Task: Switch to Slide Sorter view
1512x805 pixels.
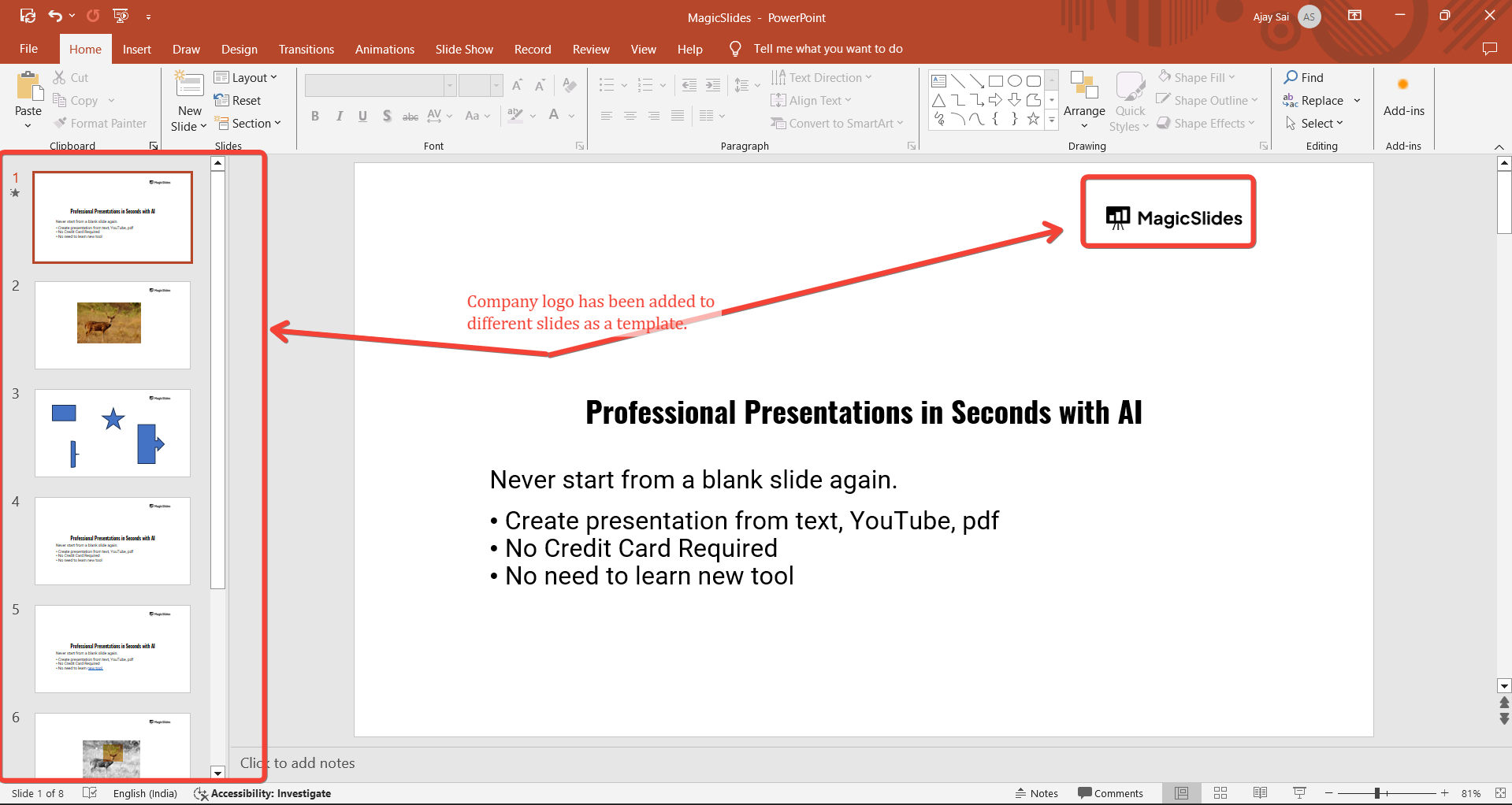Action: (1220, 793)
